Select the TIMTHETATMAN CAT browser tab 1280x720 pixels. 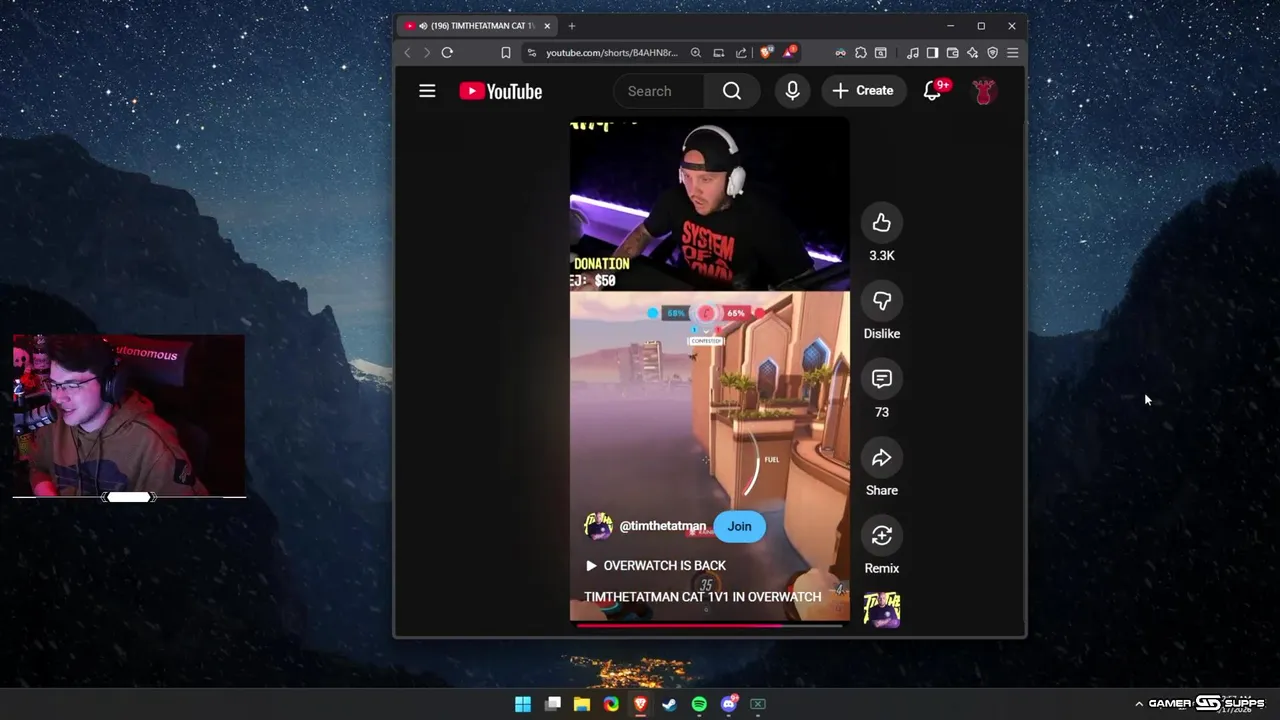(477, 26)
